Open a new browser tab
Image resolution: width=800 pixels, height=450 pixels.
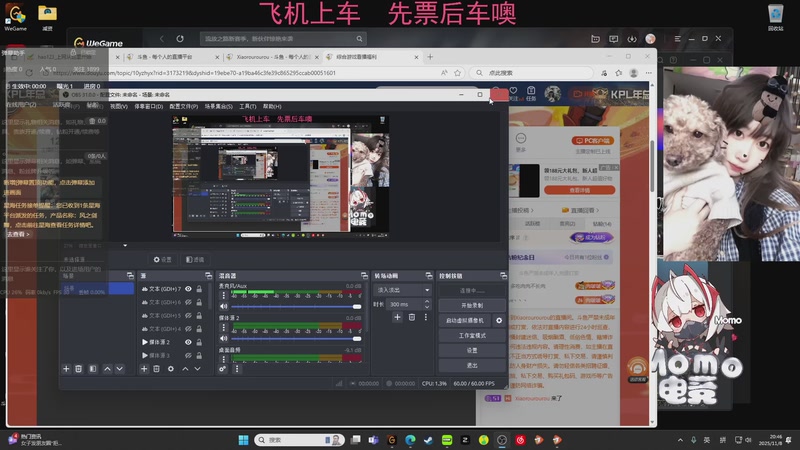click(x=430, y=57)
